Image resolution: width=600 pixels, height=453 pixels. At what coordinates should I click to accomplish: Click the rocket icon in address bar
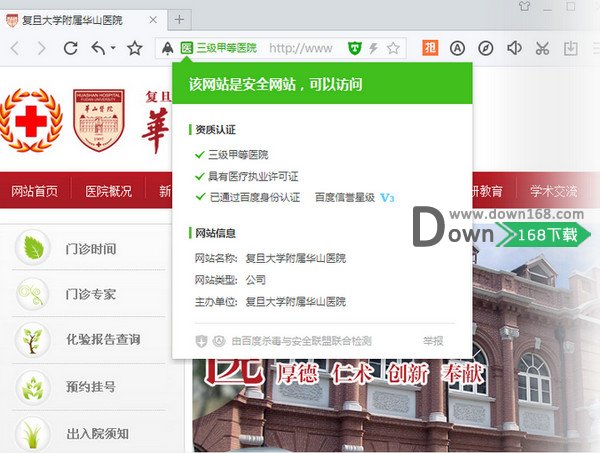pyautogui.click(x=168, y=48)
